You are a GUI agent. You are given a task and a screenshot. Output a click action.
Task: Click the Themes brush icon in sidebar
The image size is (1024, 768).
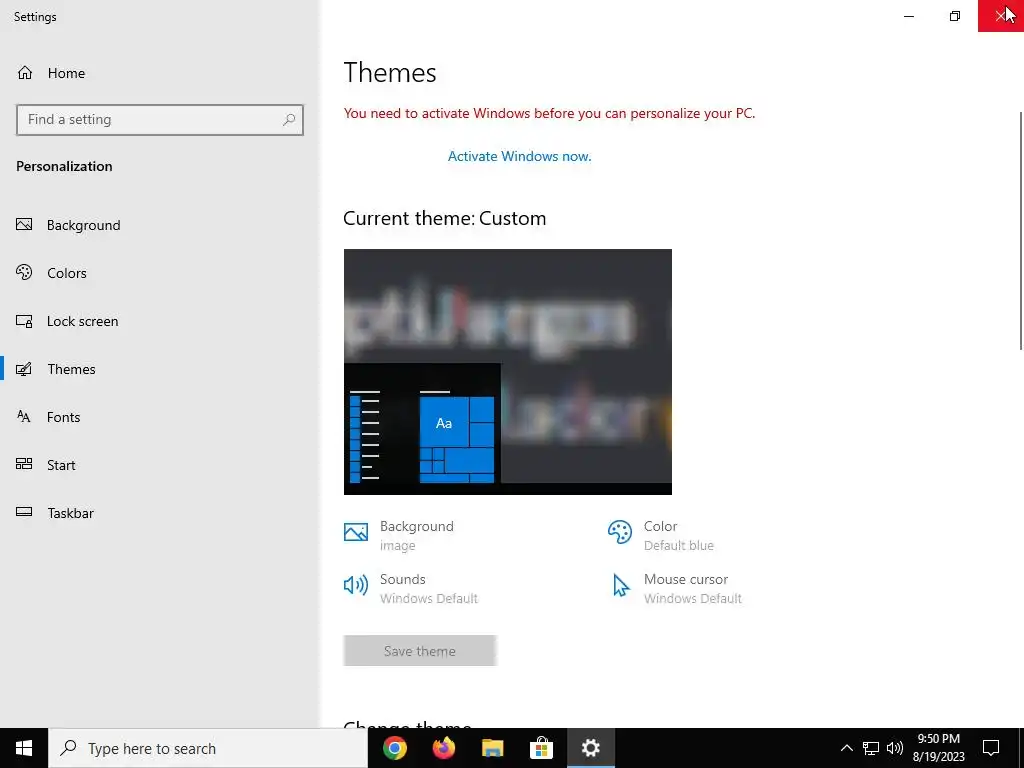pyautogui.click(x=24, y=369)
